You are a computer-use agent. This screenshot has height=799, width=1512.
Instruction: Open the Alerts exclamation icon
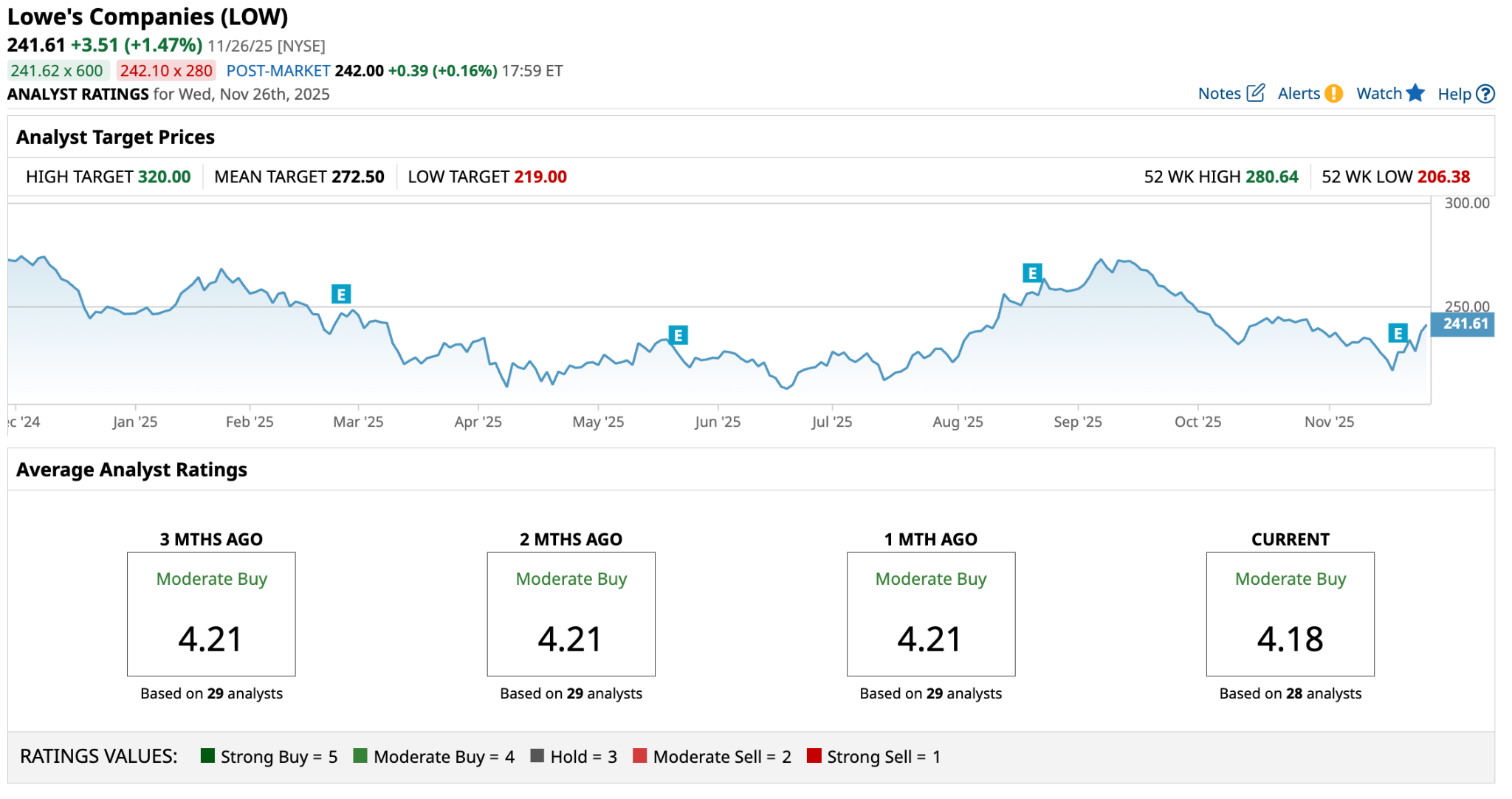click(1333, 94)
